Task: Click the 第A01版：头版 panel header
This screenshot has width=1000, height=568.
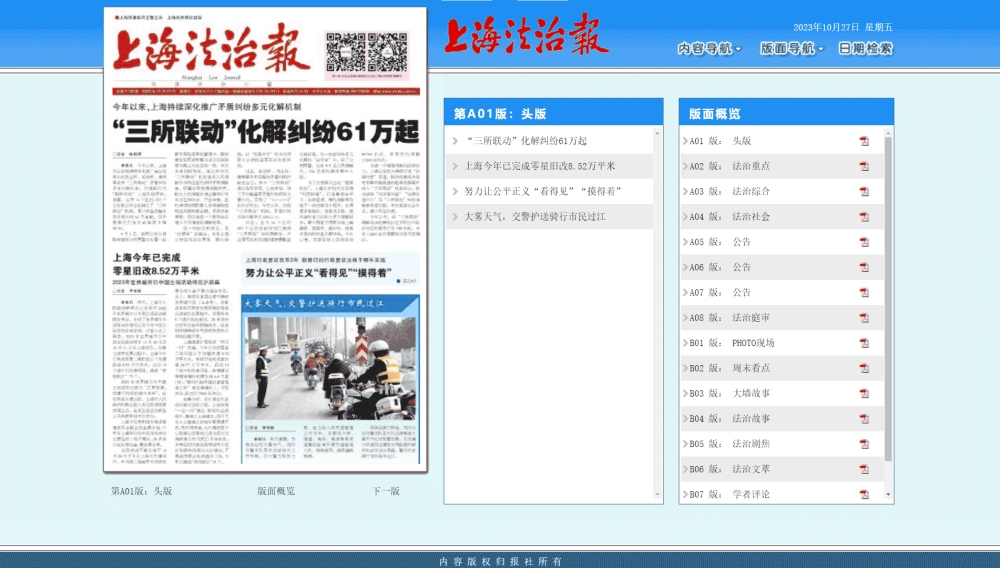Action: [x=554, y=112]
